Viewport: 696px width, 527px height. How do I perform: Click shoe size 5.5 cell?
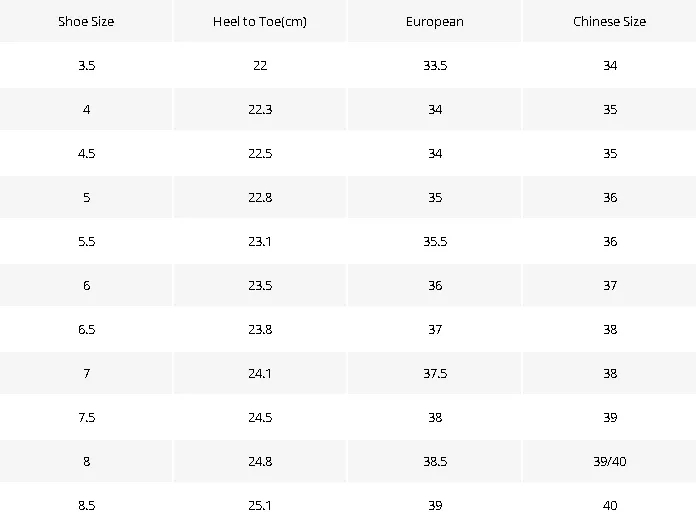[x=86, y=241]
